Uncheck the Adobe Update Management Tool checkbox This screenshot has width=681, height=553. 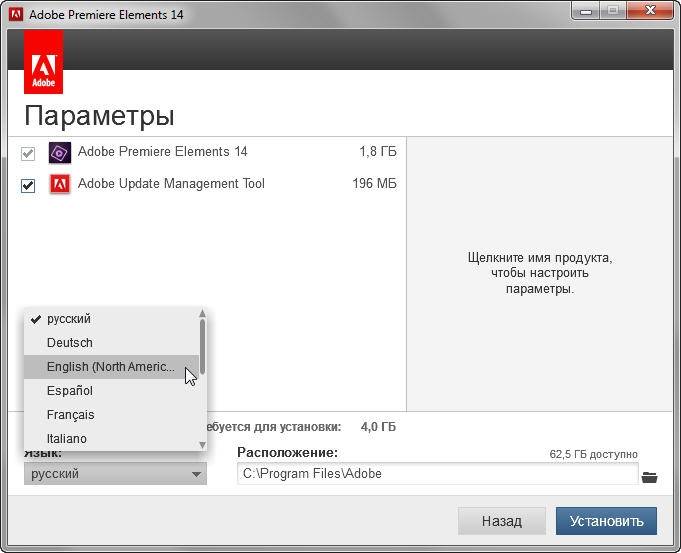point(28,186)
